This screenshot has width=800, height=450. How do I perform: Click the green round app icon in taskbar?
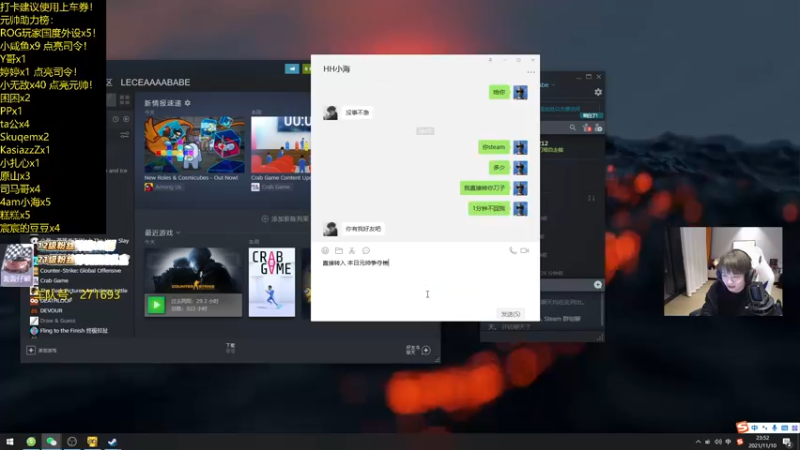31,441
